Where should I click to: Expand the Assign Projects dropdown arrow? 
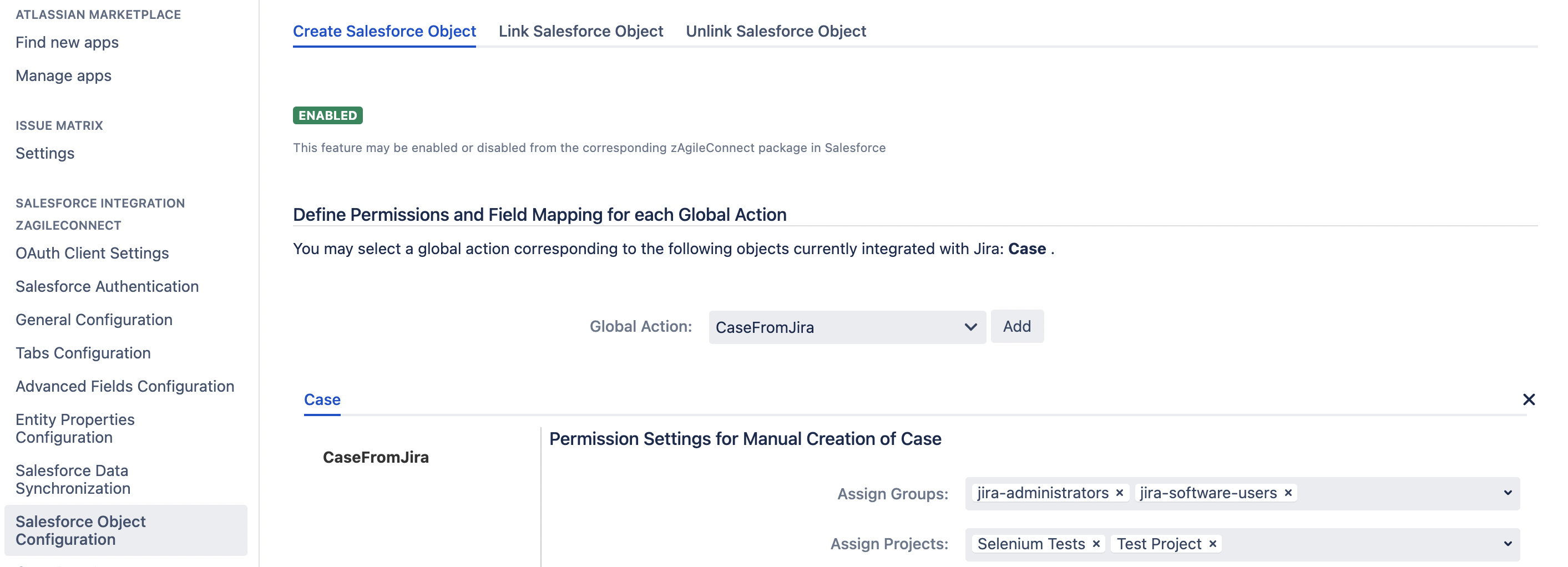tap(1507, 544)
